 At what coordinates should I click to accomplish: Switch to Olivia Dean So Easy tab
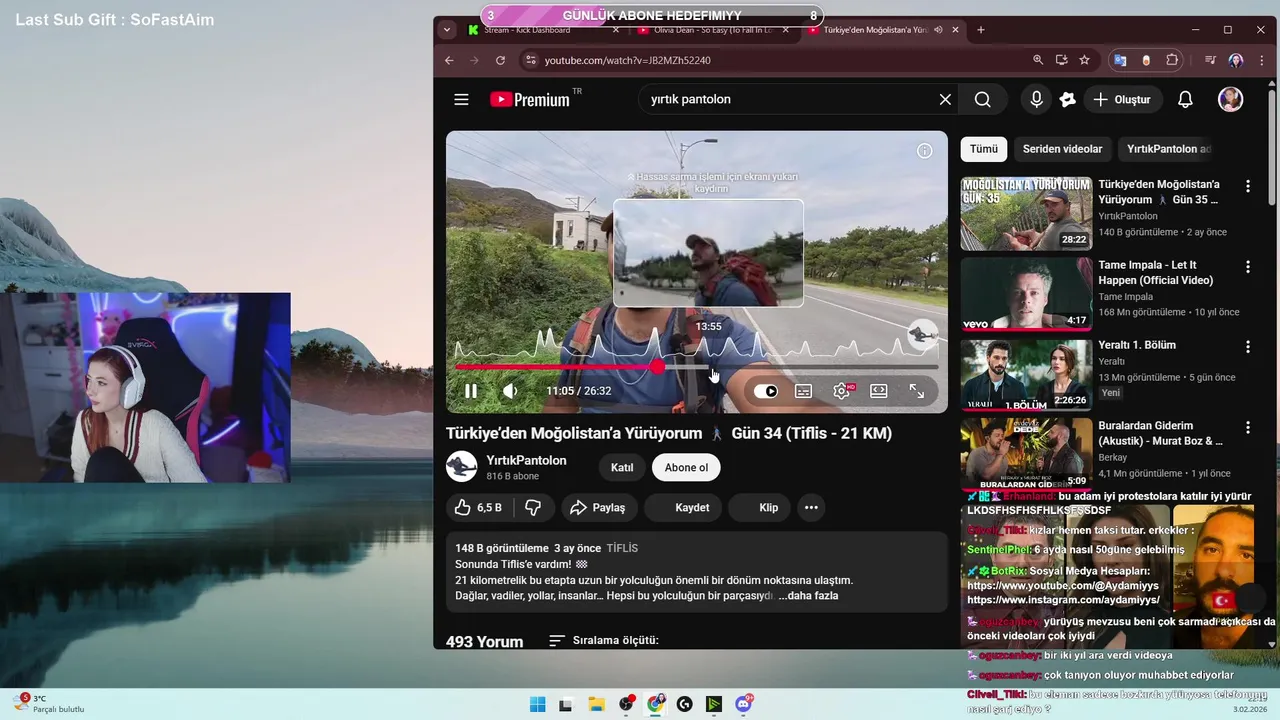tap(714, 30)
